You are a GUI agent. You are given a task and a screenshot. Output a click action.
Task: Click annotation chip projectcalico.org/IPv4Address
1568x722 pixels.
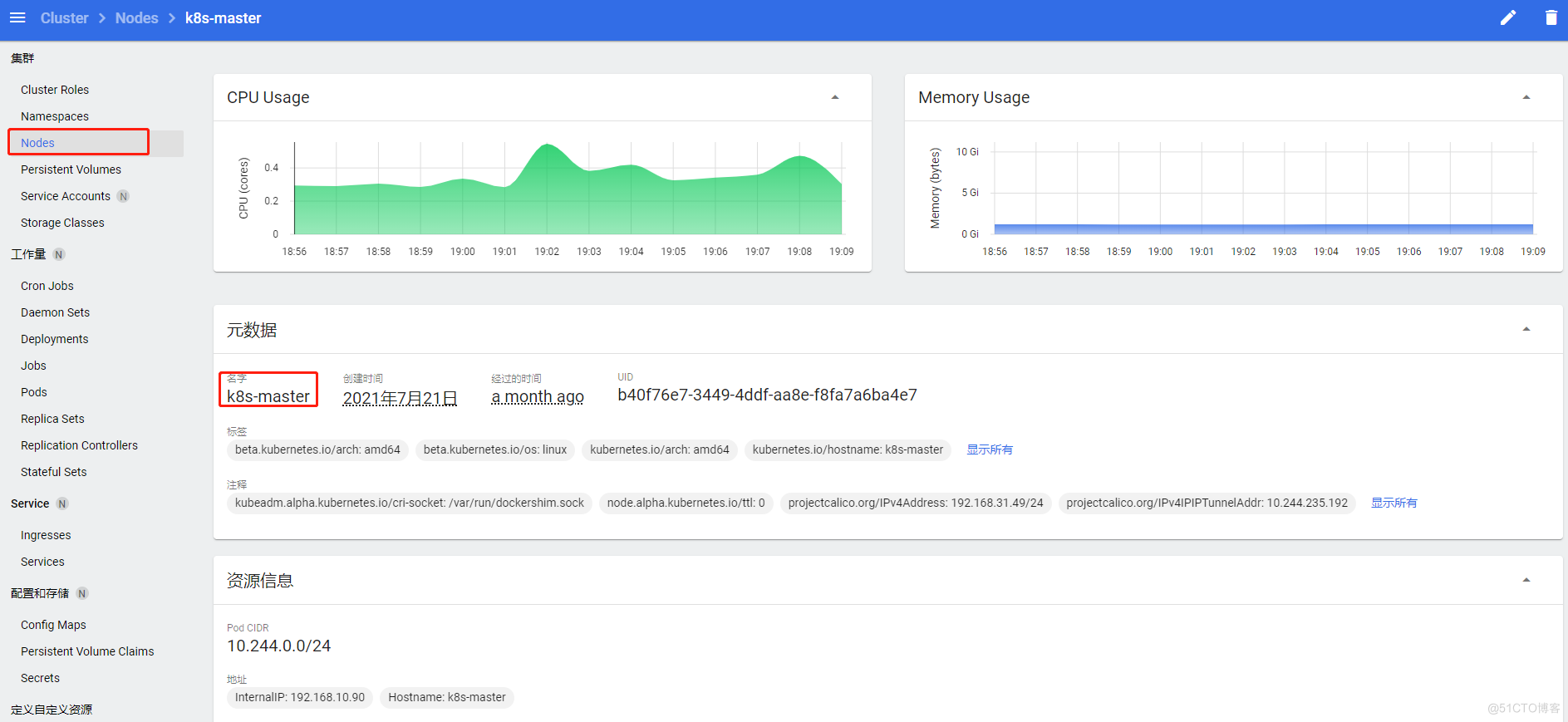coord(916,503)
